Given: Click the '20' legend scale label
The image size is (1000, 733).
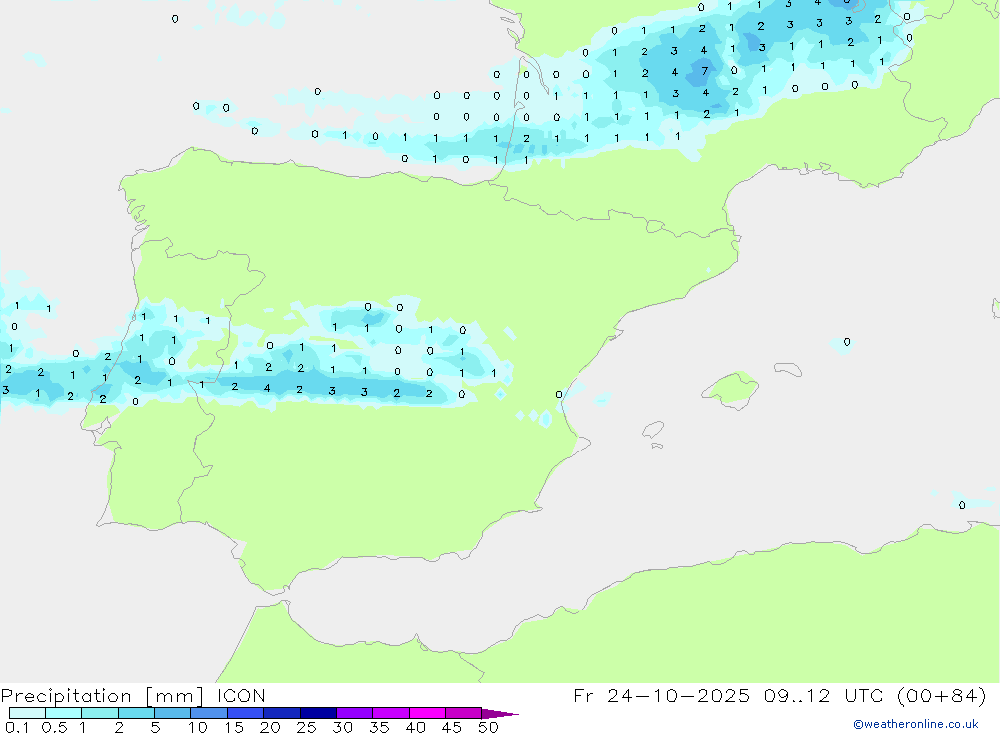Looking at the screenshot, I should pos(270,727).
